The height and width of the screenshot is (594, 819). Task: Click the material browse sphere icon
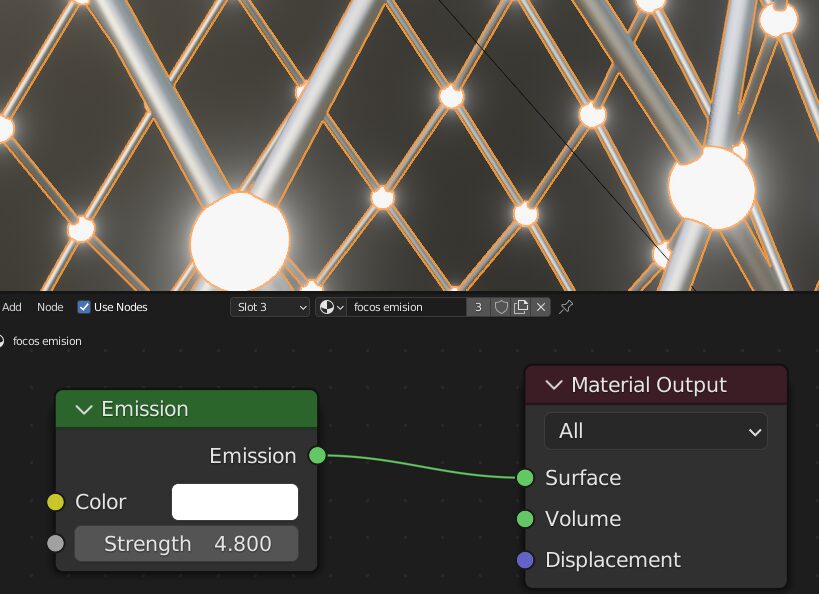pos(330,307)
